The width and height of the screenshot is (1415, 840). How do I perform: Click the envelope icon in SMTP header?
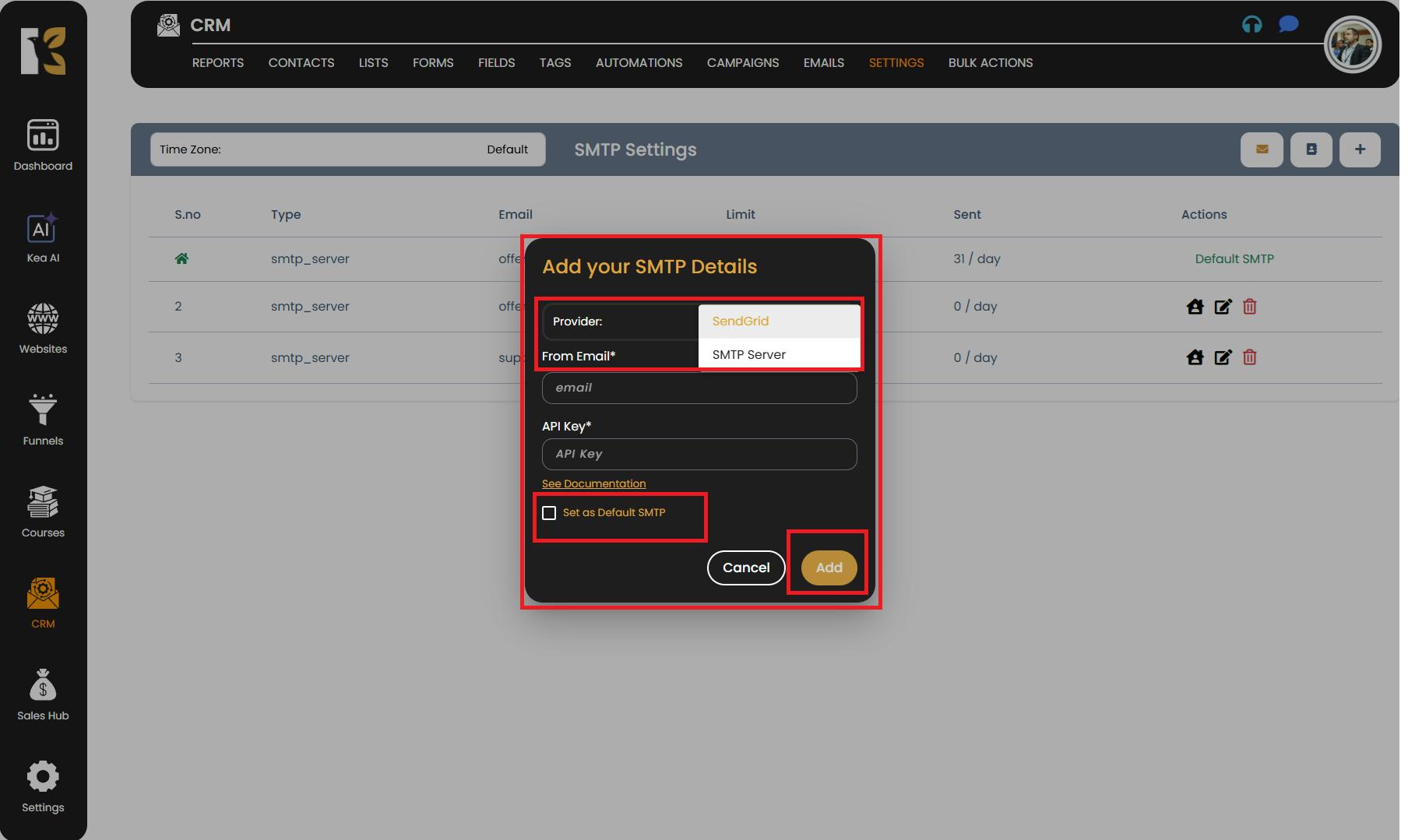point(1261,149)
